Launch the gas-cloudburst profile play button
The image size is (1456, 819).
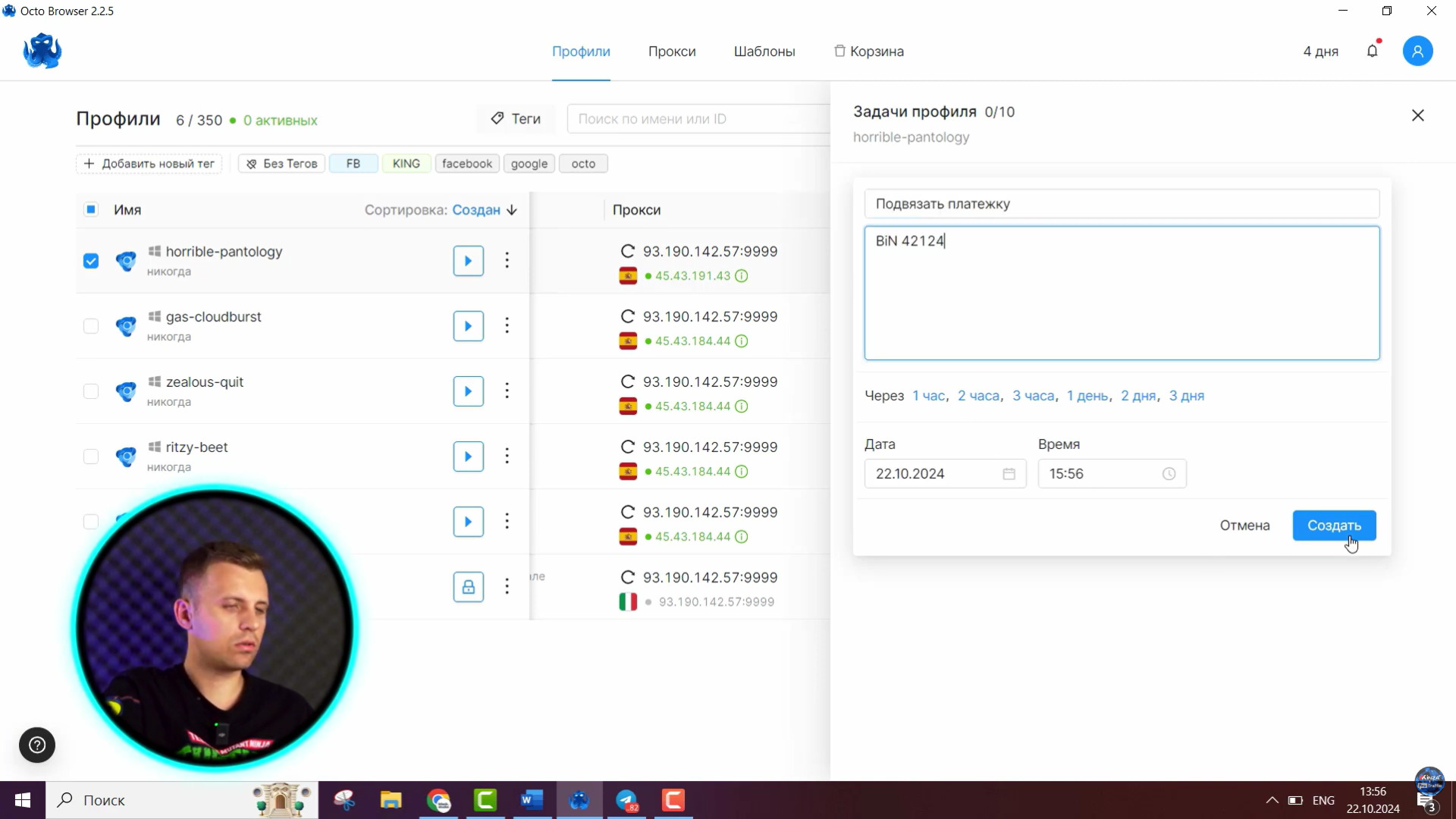[469, 326]
